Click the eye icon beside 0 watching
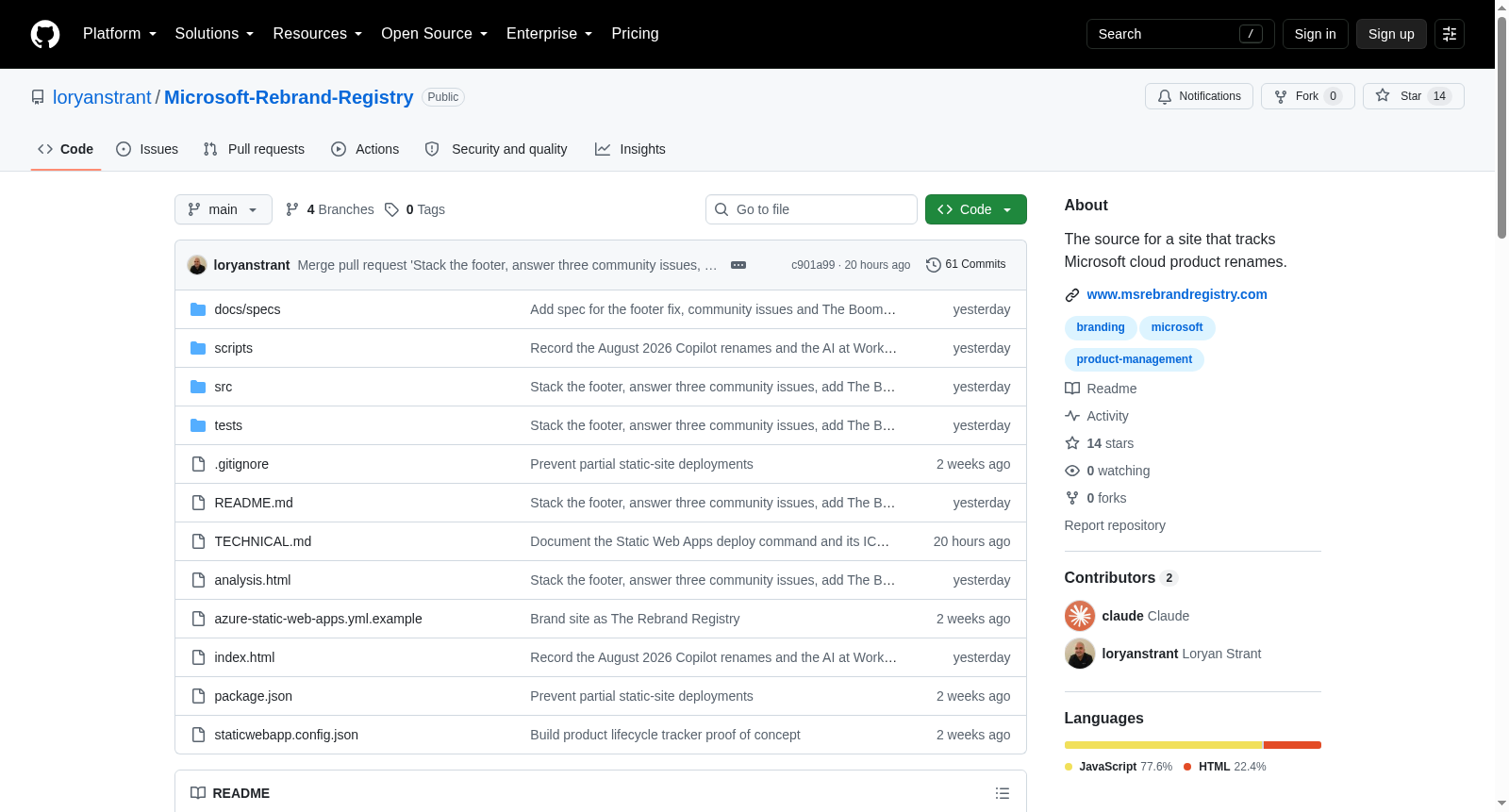This screenshot has height=812, width=1509. (1072, 471)
